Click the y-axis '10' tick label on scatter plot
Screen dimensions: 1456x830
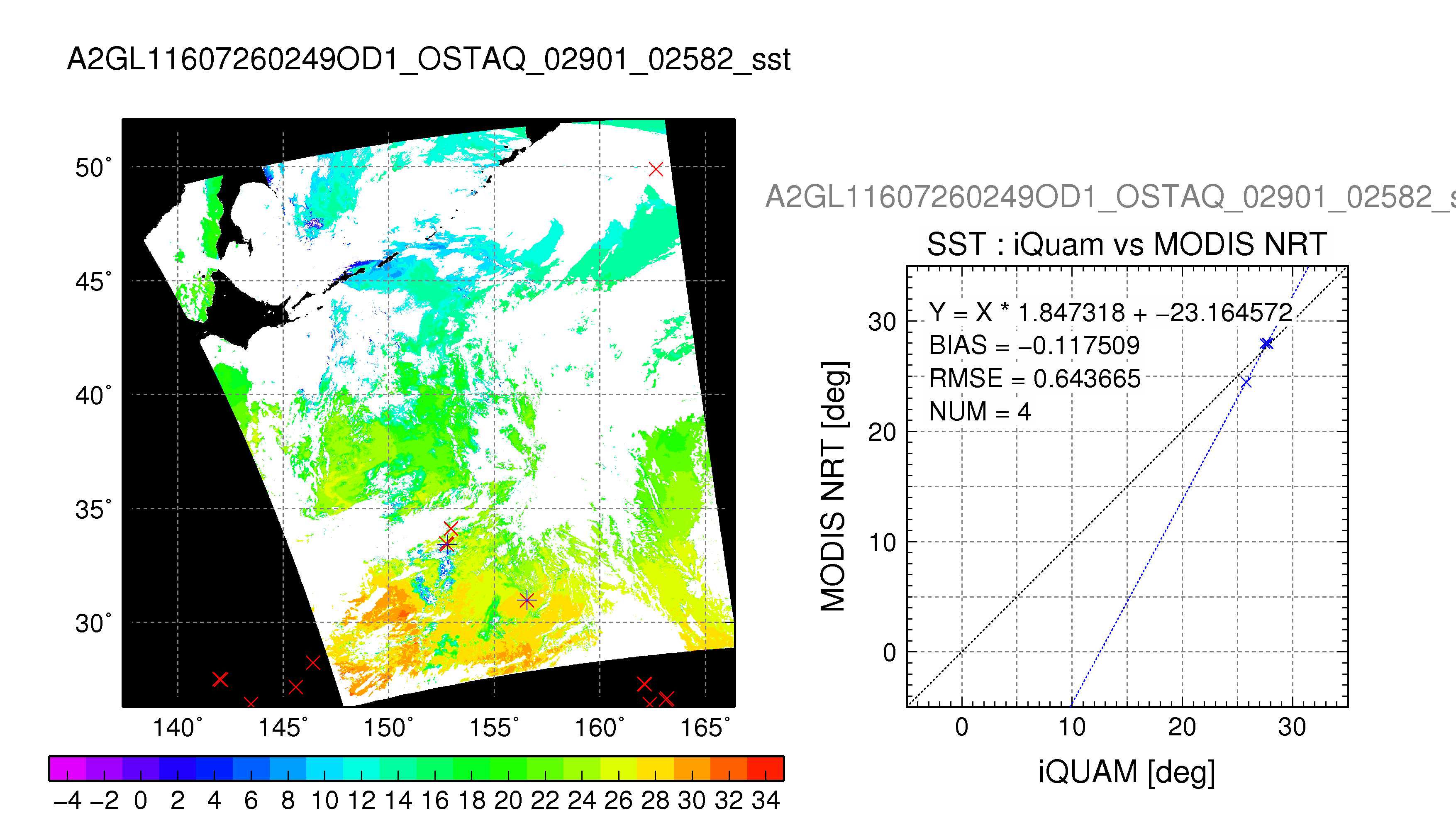pos(882,543)
